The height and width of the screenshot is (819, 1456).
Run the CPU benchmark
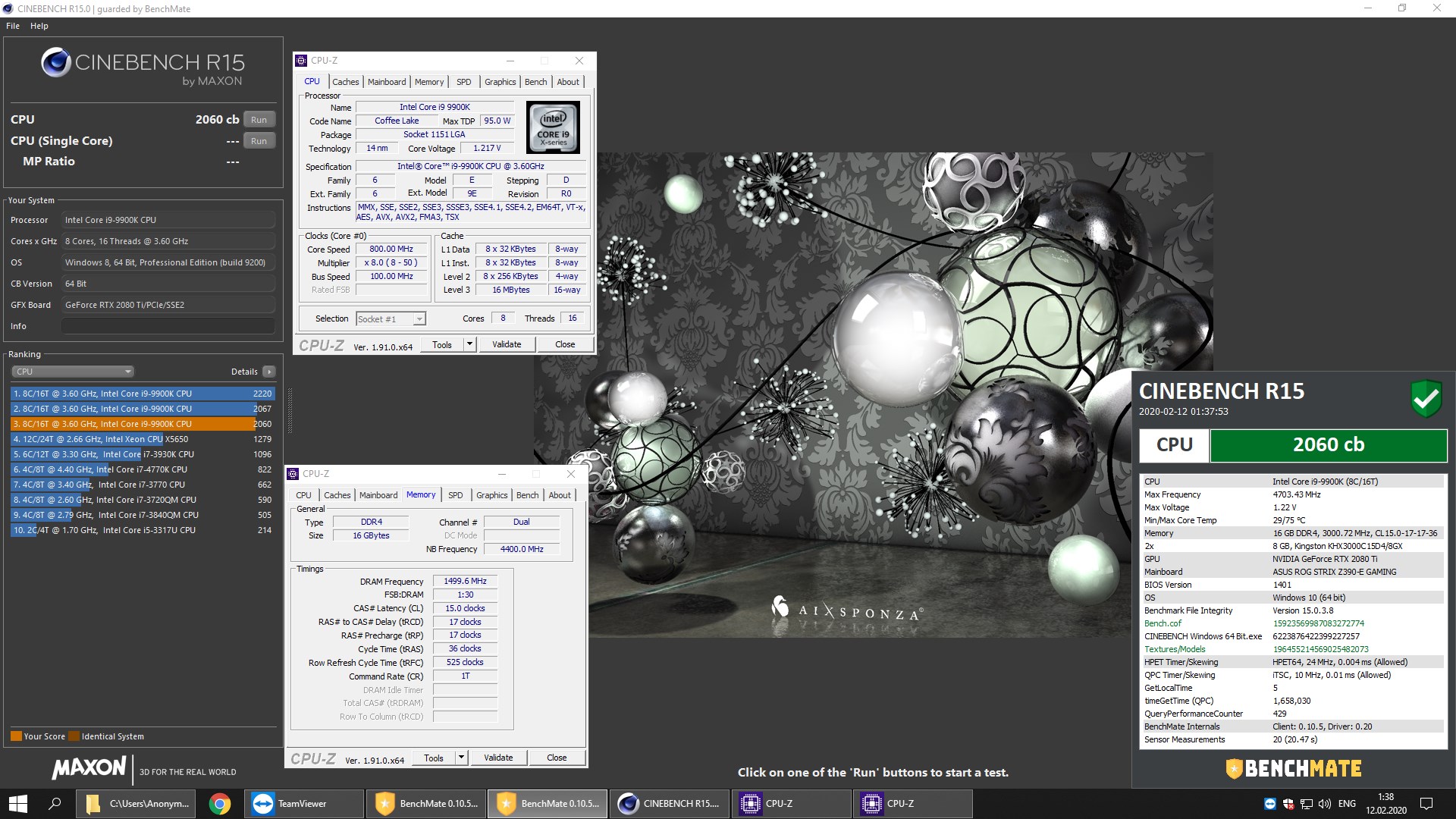pos(259,120)
